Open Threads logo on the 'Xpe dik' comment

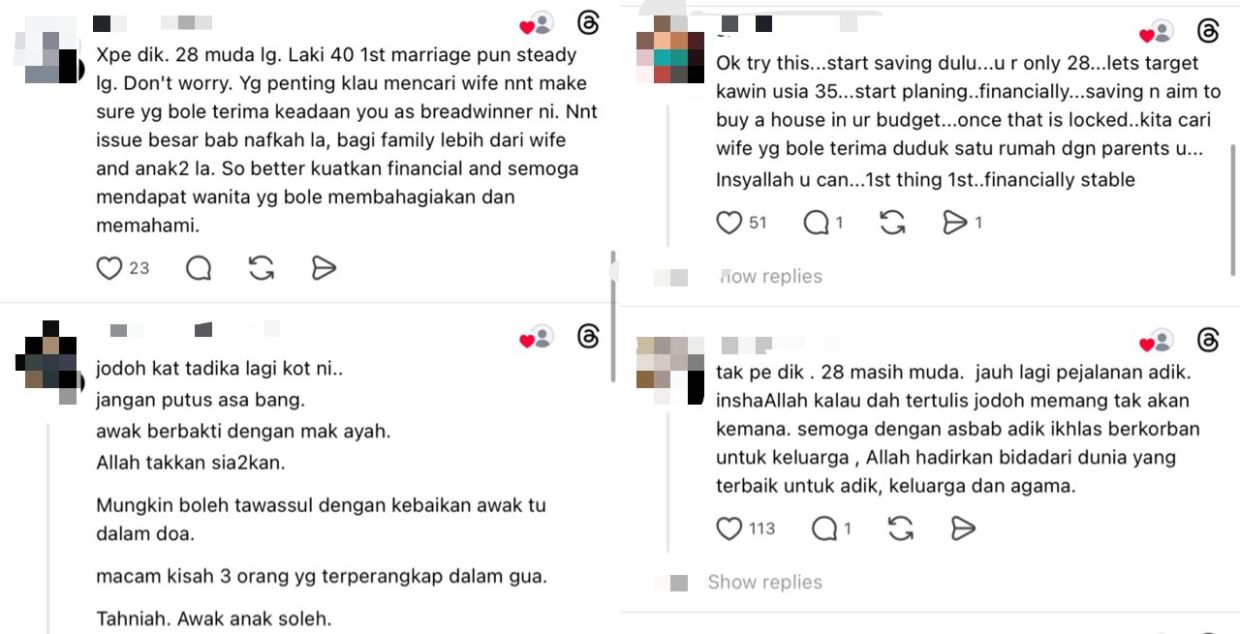[x=589, y=23]
